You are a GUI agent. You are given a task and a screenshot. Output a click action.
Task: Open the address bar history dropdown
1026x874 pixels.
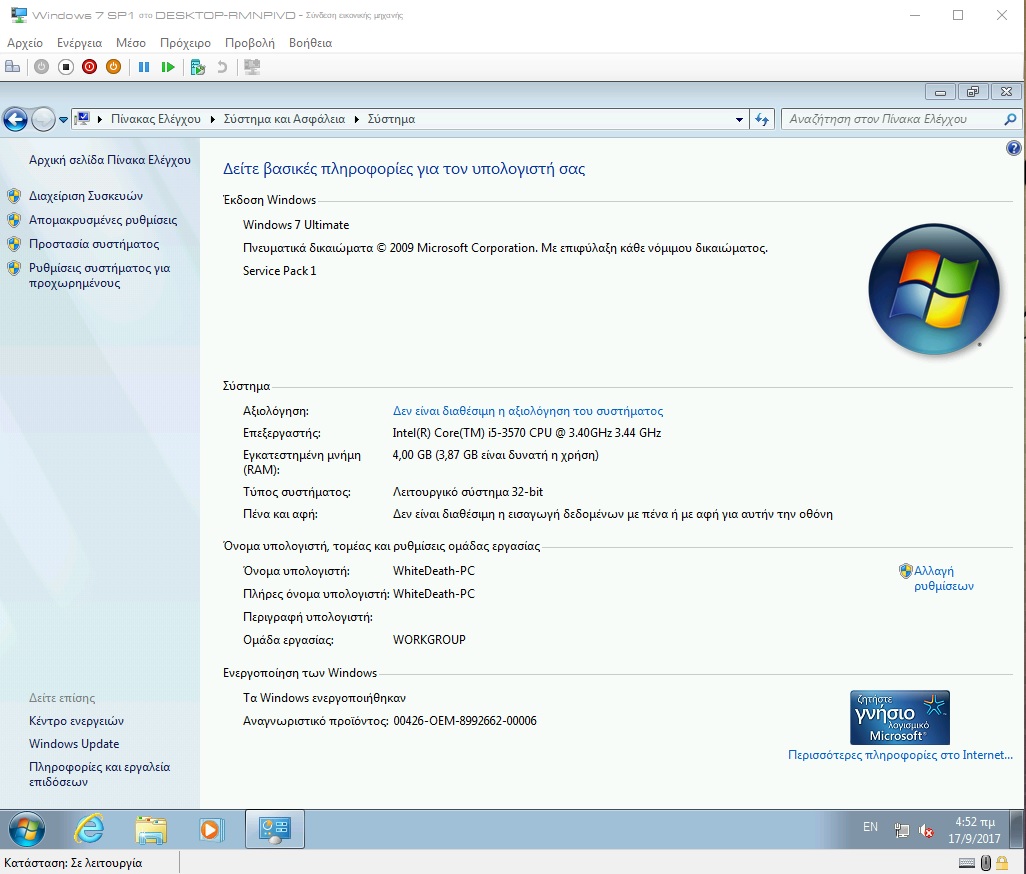pyautogui.click(x=739, y=120)
